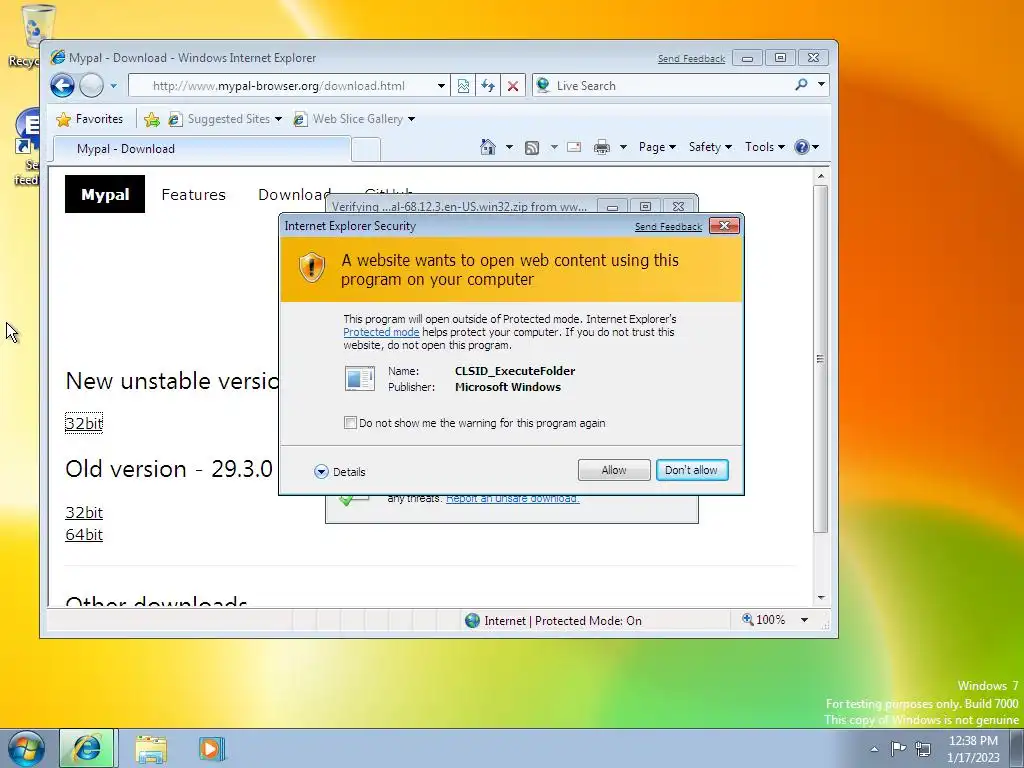1024x768 pixels.
Task: Click the RSS feeds icon
Action: point(532,148)
